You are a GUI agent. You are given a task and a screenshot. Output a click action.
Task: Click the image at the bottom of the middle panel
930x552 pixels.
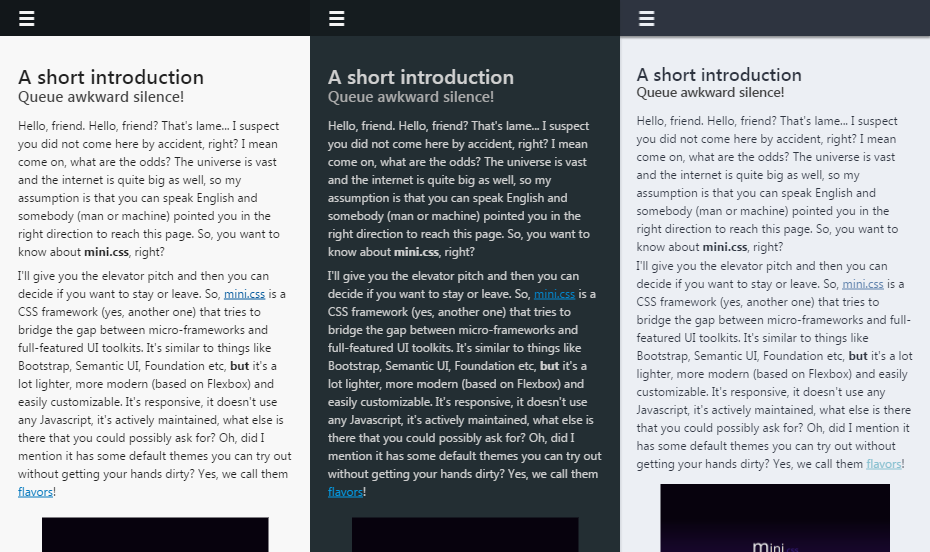pos(465,535)
